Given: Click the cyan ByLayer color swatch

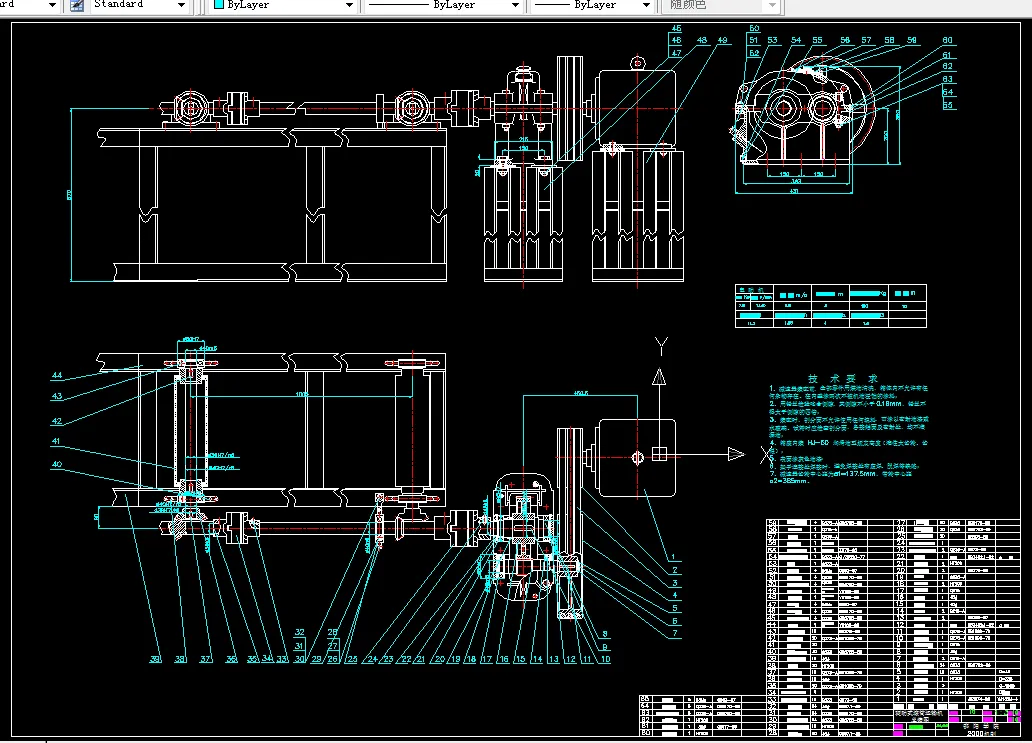Looking at the screenshot, I should tap(218, 5).
